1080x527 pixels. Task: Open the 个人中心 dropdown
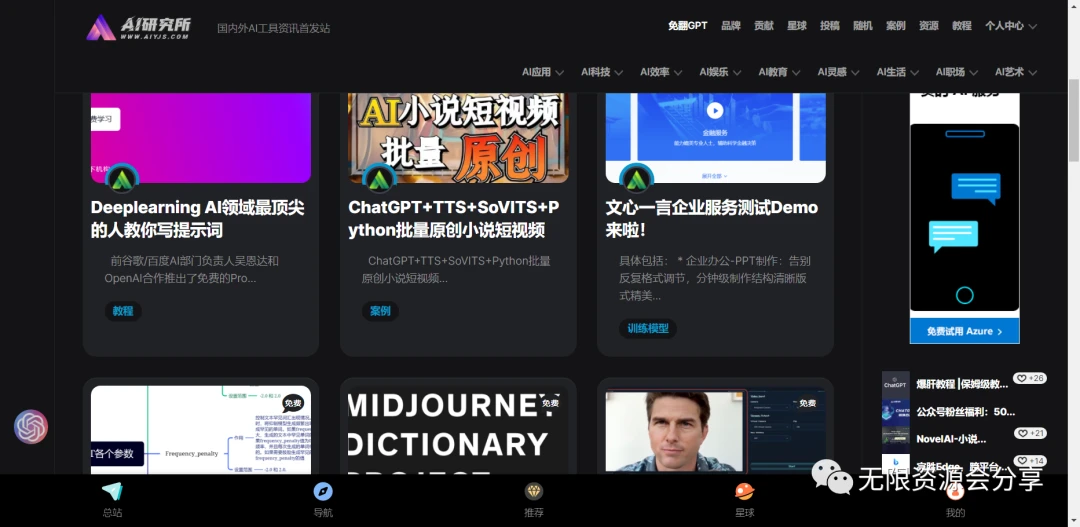1010,26
